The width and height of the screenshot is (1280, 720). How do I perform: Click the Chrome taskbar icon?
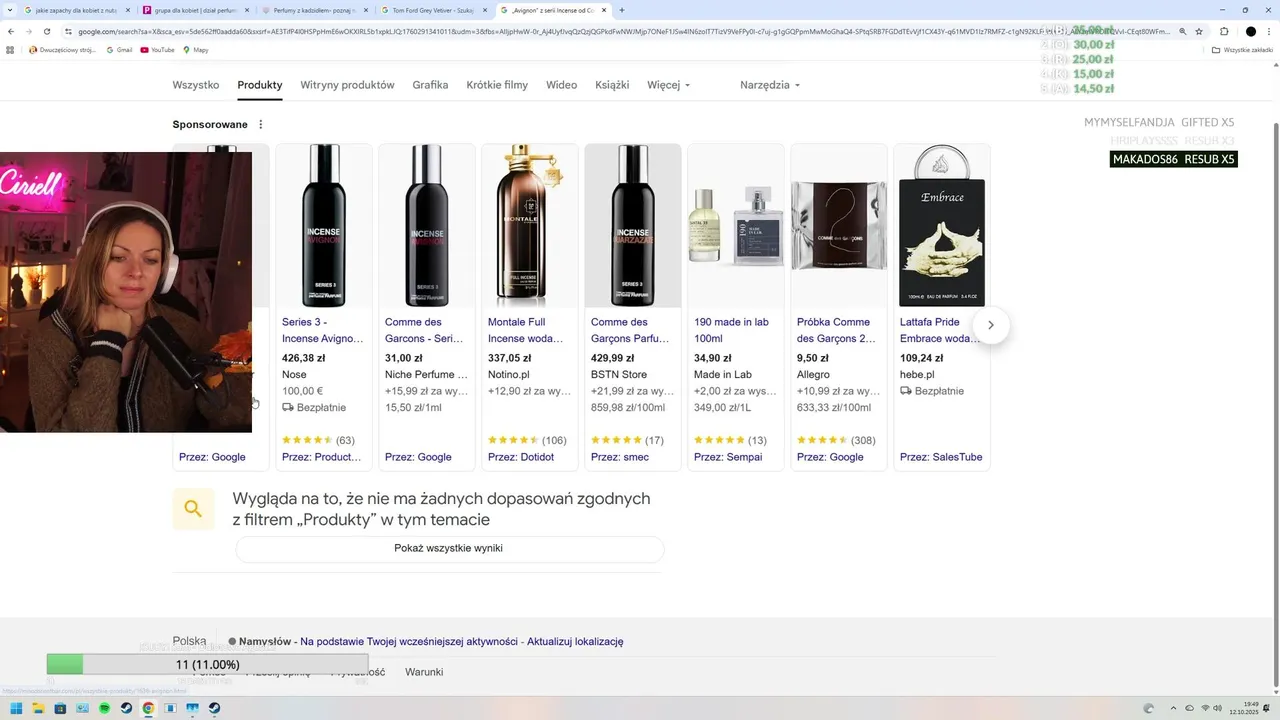tap(148, 708)
